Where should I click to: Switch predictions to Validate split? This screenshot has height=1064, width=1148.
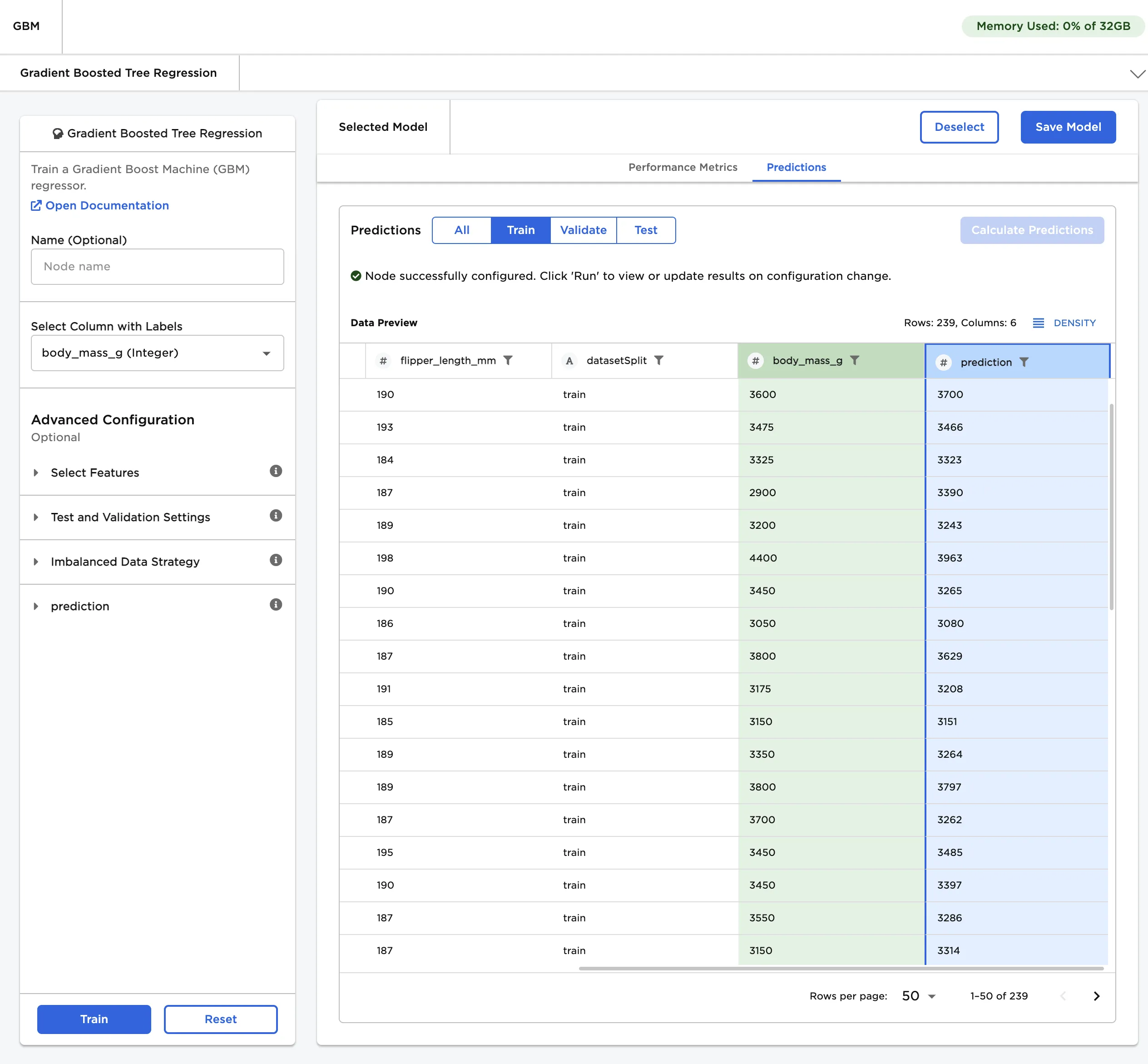583,230
